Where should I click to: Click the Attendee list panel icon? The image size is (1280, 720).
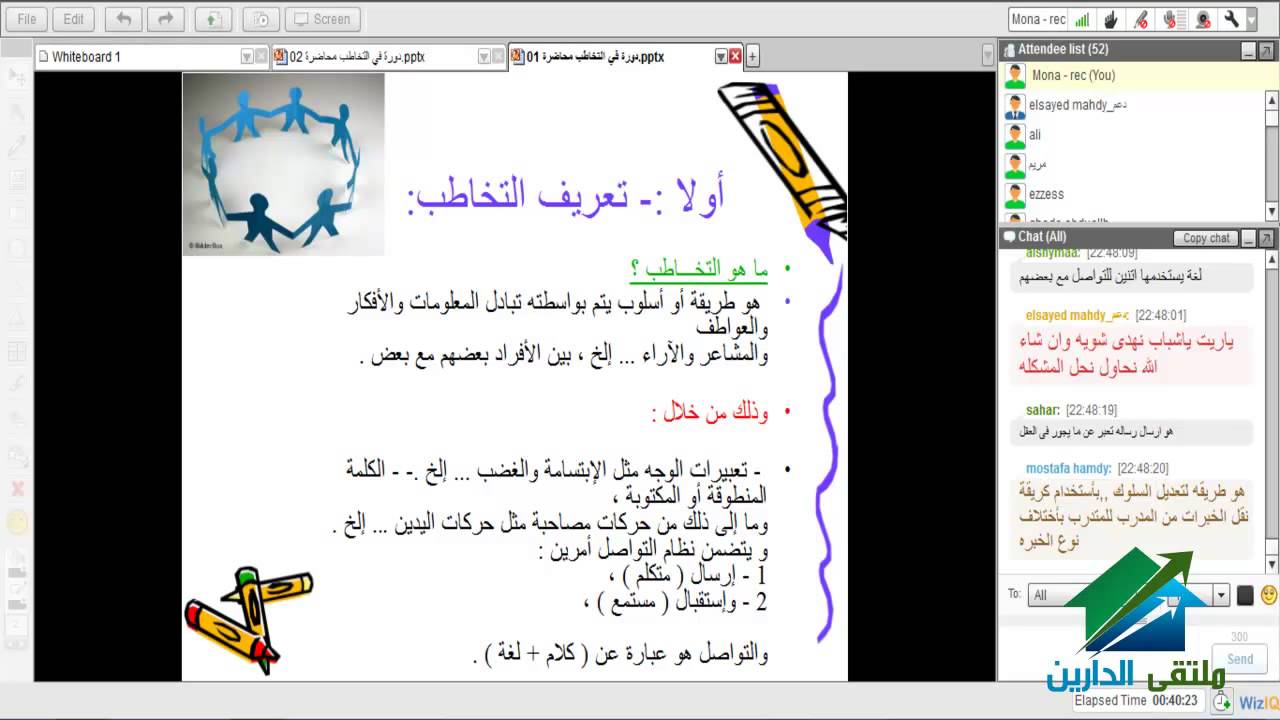click(x=1008, y=50)
